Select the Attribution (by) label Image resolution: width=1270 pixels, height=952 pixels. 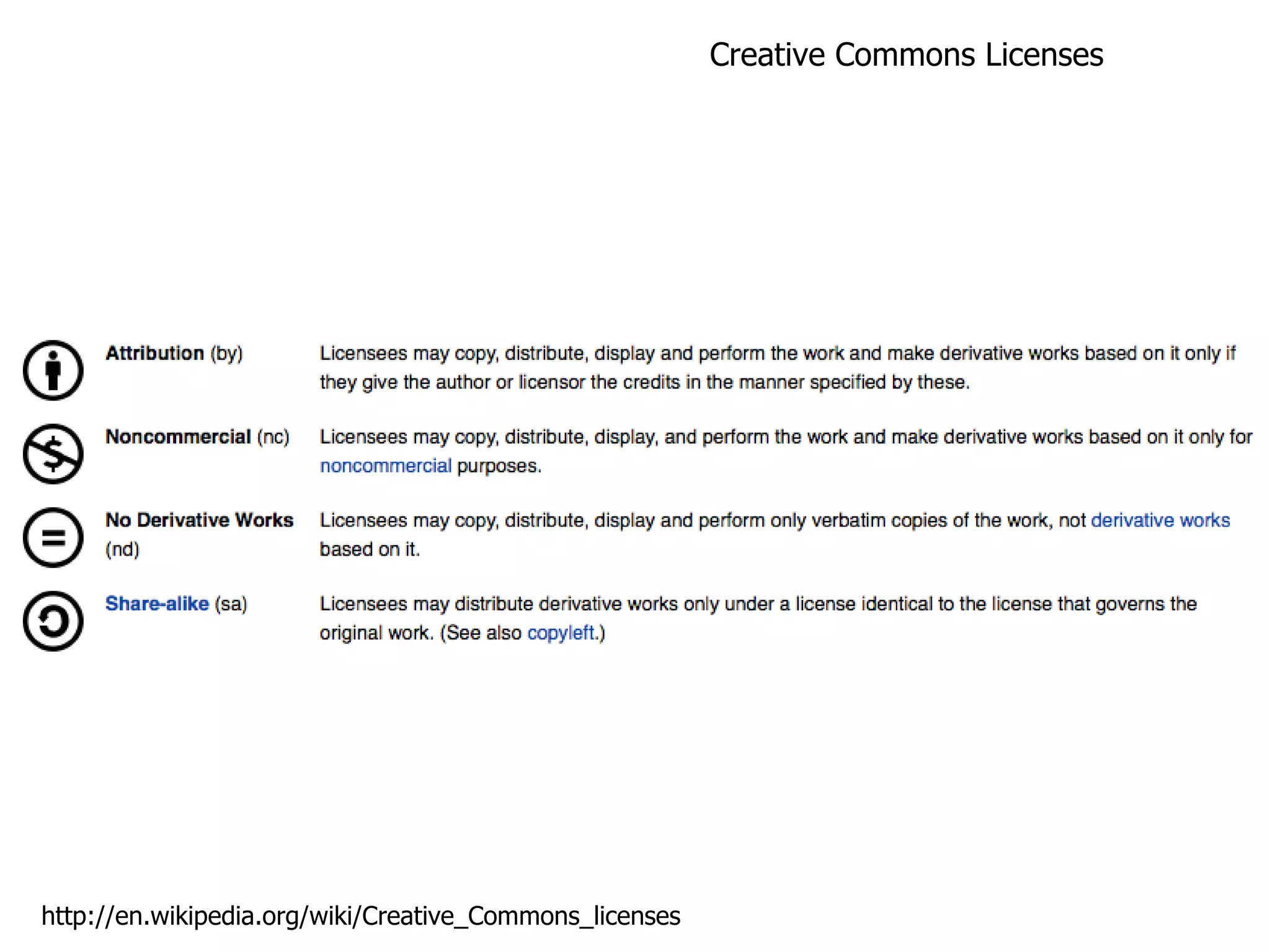click(x=174, y=354)
